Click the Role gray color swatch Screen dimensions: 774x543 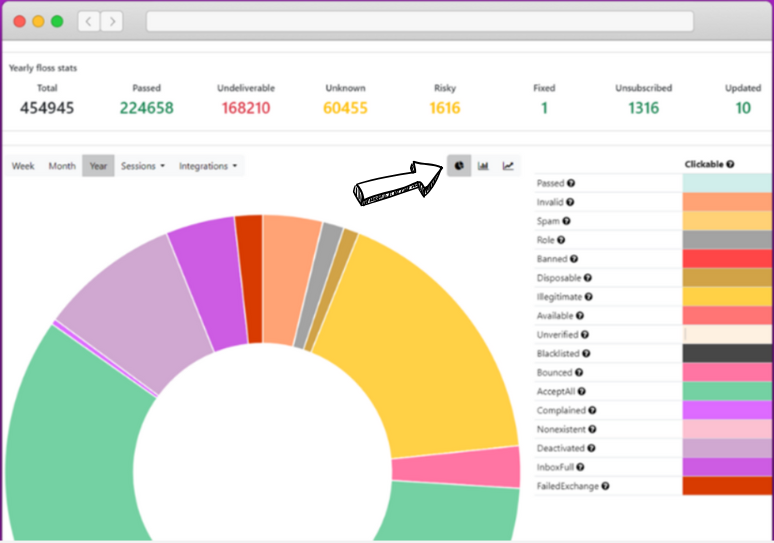click(728, 240)
